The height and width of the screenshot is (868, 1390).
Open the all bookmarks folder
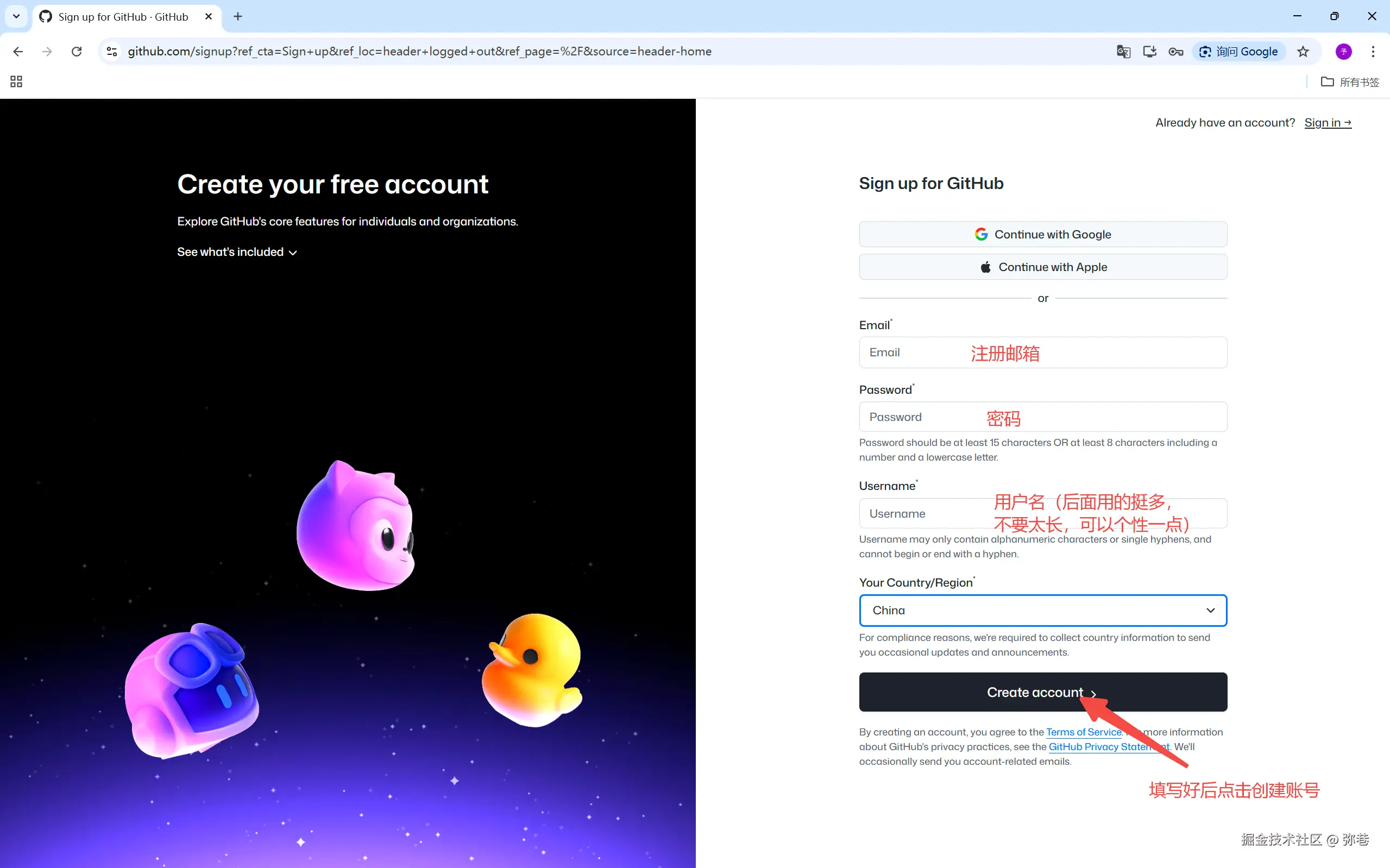pyautogui.click(x=1350, y=82)
